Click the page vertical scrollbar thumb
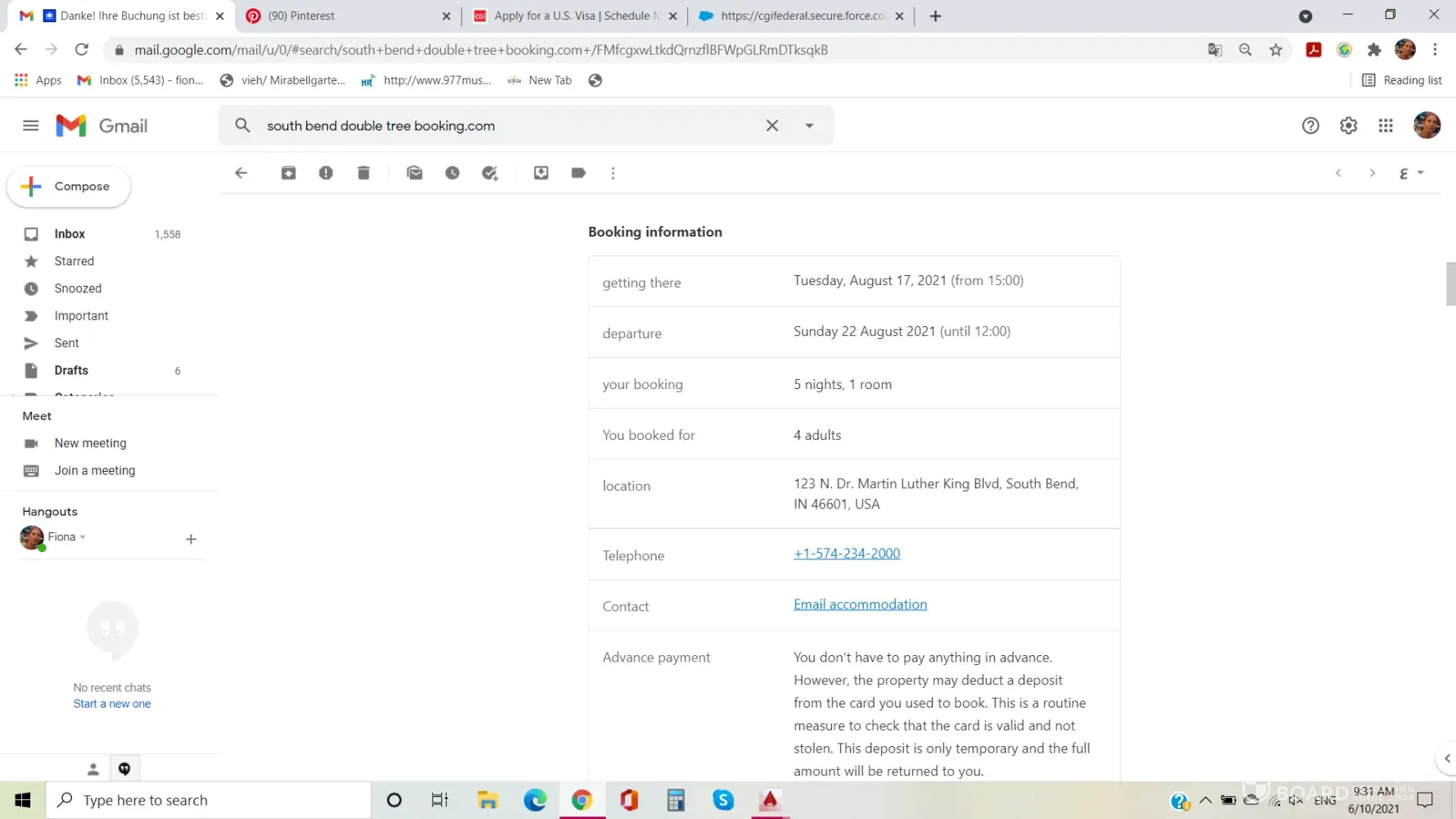 pyautogui.click(x=1450, y=283)
